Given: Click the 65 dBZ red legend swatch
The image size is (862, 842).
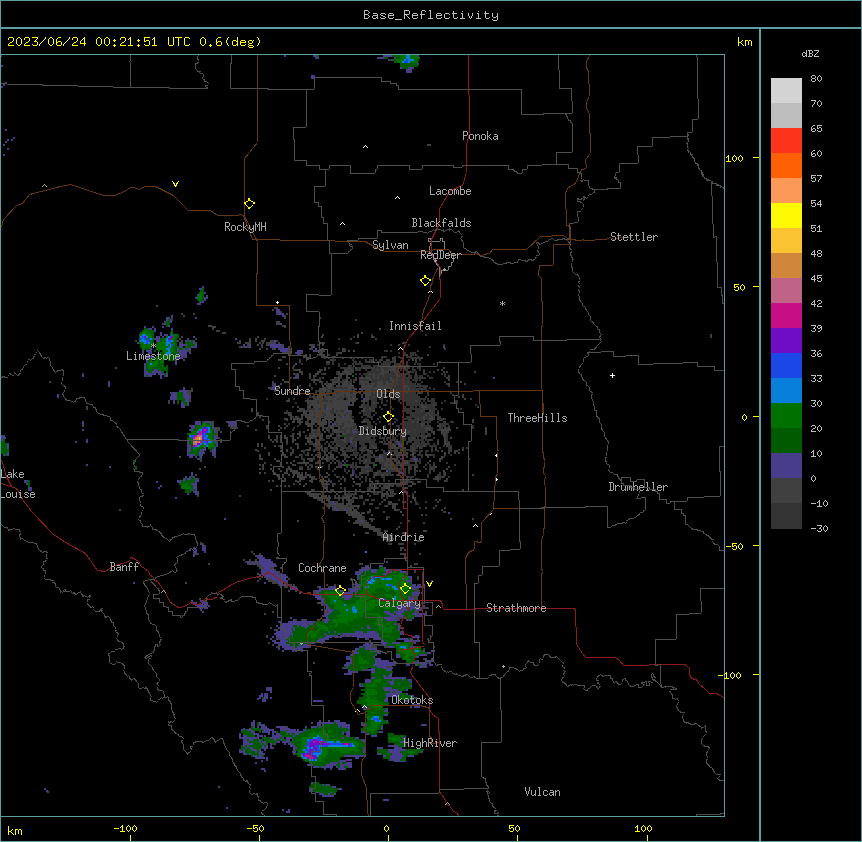Looking at the screenshot, I should point(786,141).
